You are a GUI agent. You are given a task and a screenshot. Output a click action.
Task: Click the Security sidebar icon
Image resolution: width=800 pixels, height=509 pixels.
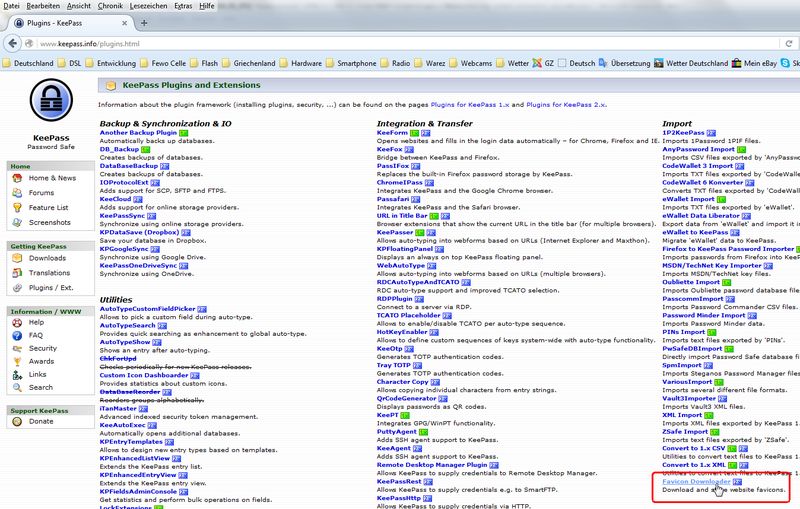coord(17,348)
